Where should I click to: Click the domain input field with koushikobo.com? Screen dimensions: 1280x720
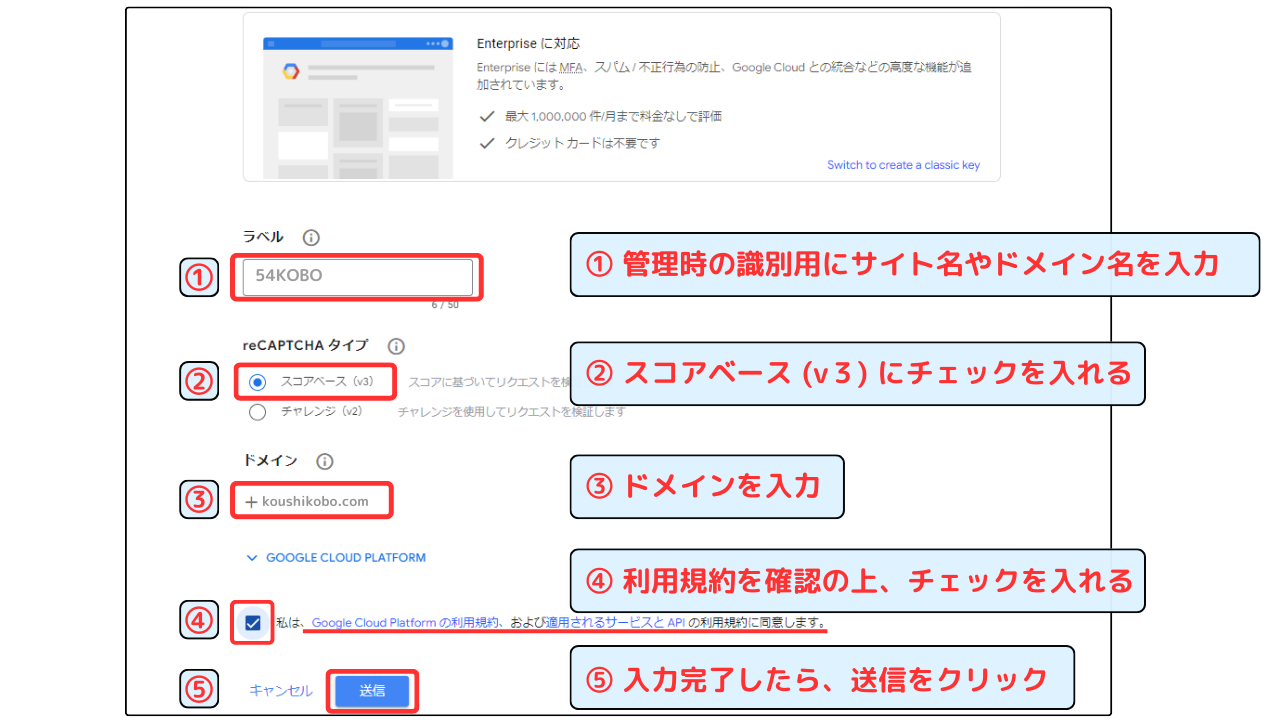[x=312, y=502]
